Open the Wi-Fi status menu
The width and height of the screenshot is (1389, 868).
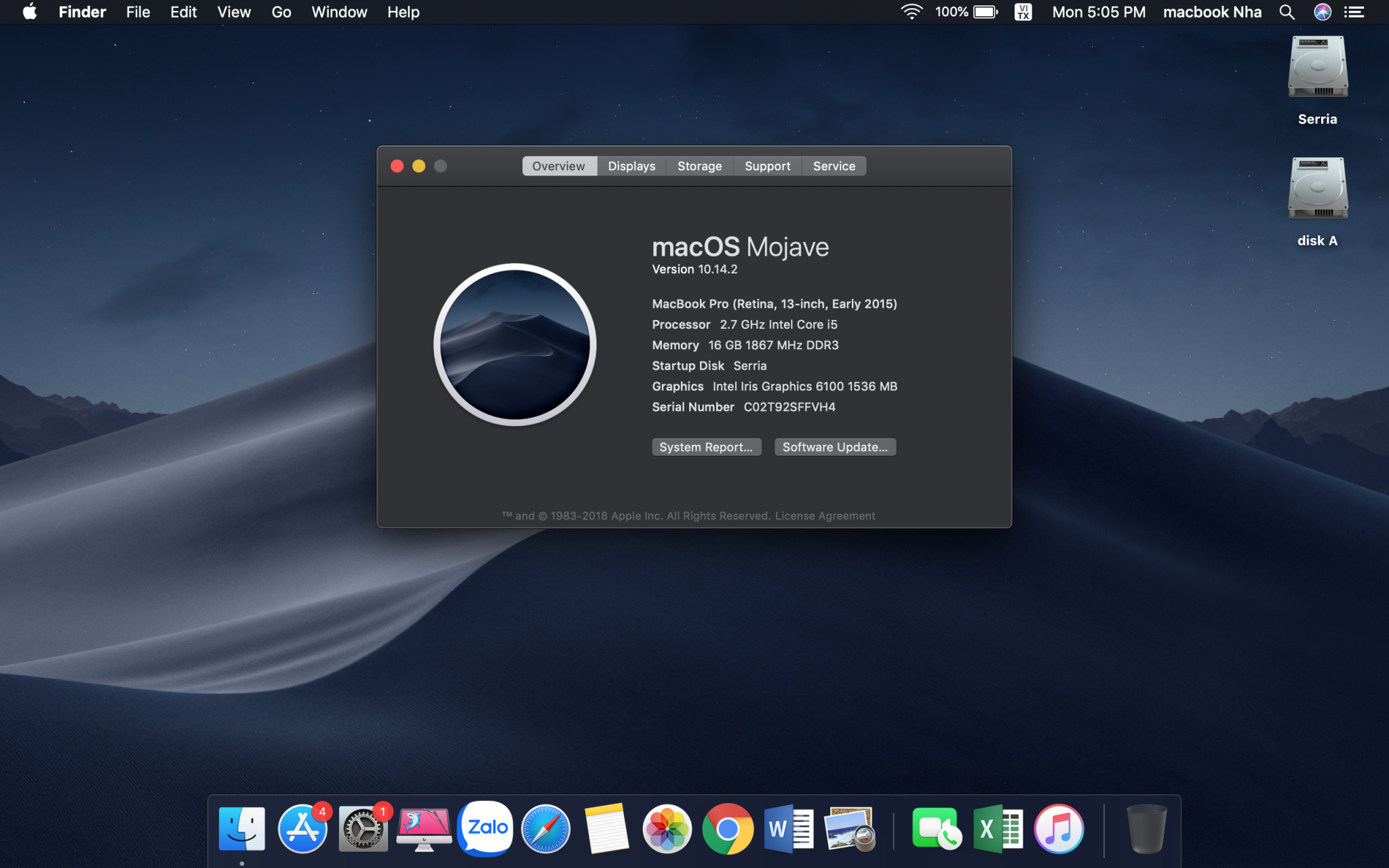pyautogui.click(x=911, y=12)
